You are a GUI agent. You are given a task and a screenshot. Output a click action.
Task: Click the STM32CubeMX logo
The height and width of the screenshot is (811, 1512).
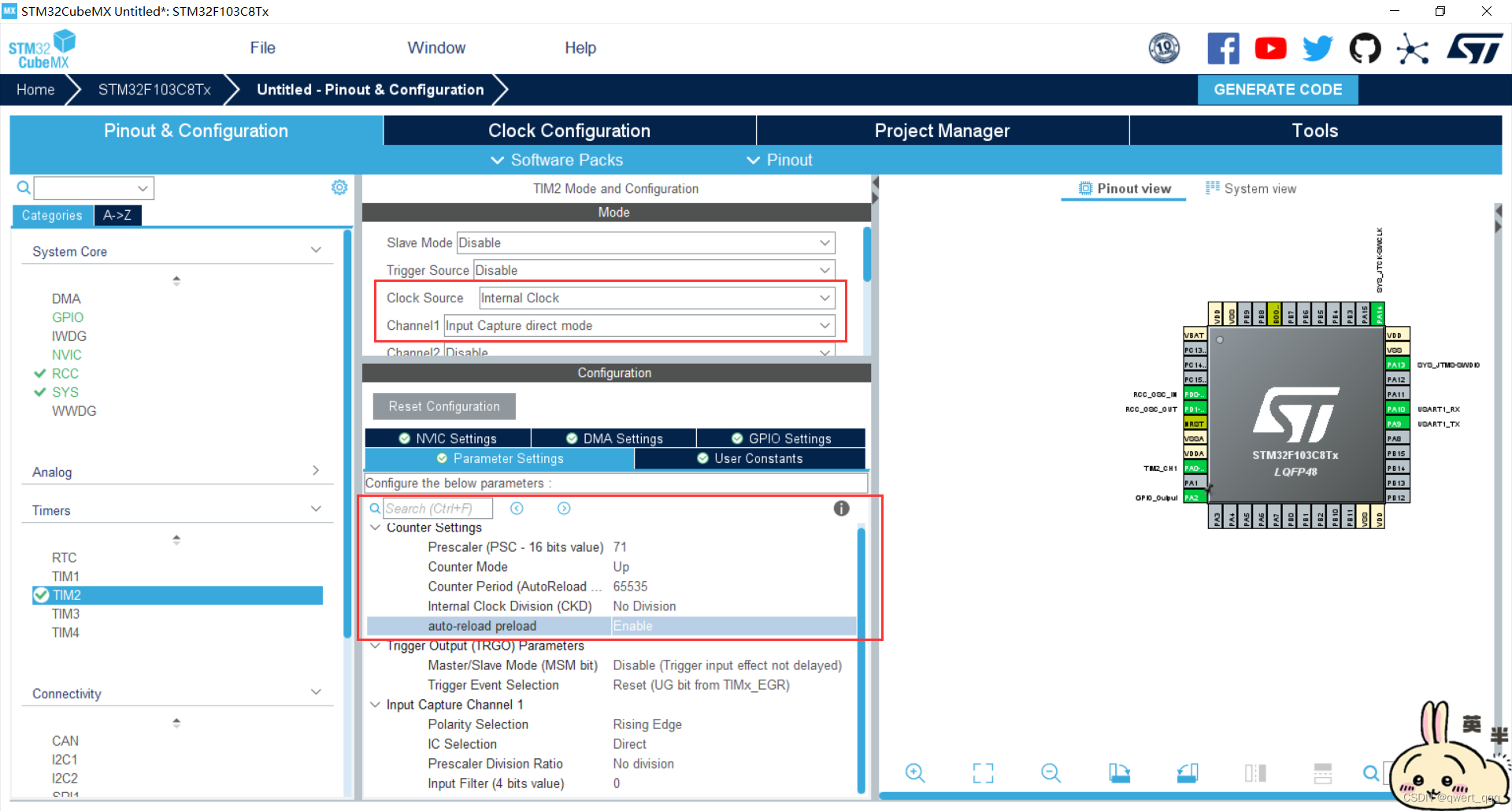[x=42, y=49]
